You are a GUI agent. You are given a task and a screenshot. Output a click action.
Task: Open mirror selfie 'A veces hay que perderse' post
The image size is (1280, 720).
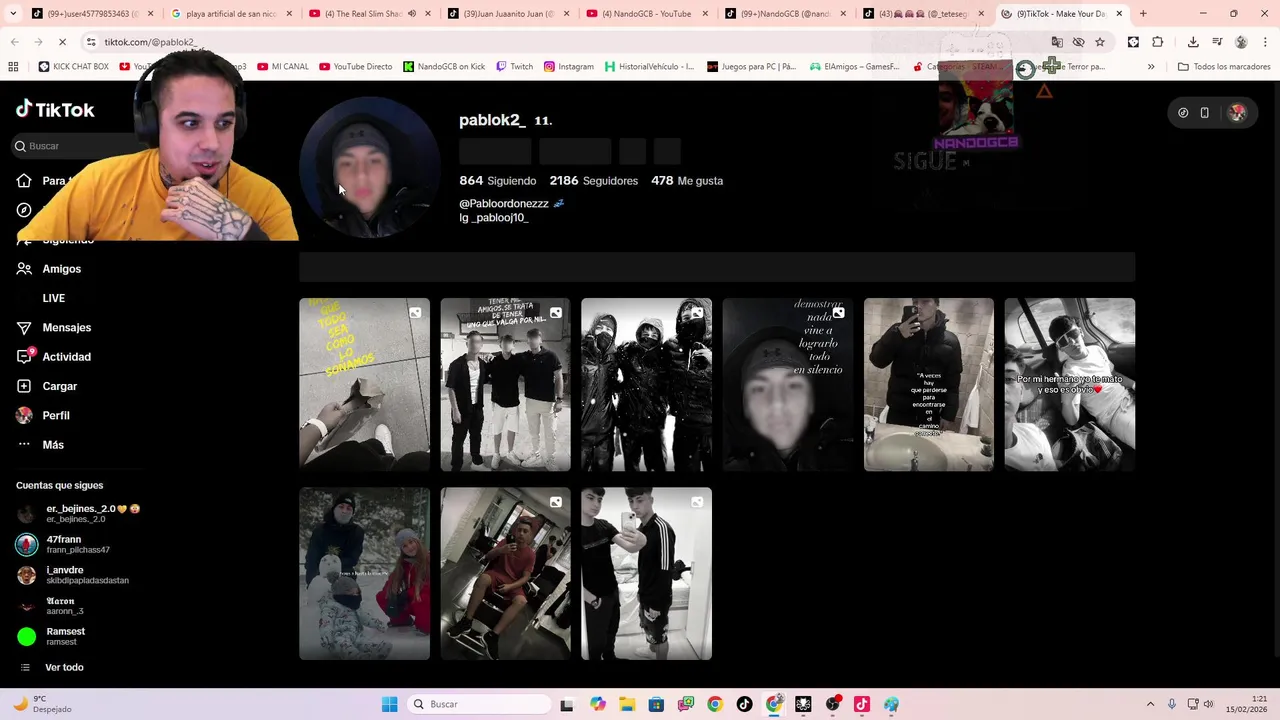pyautogui.click(x=928, y=384)
